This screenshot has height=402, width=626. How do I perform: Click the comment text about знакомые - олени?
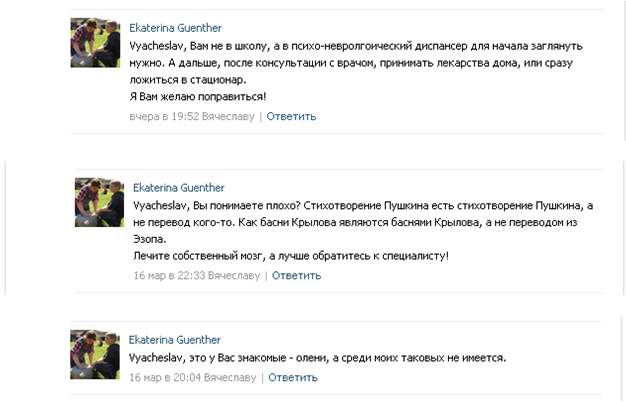tap(317, 358)
